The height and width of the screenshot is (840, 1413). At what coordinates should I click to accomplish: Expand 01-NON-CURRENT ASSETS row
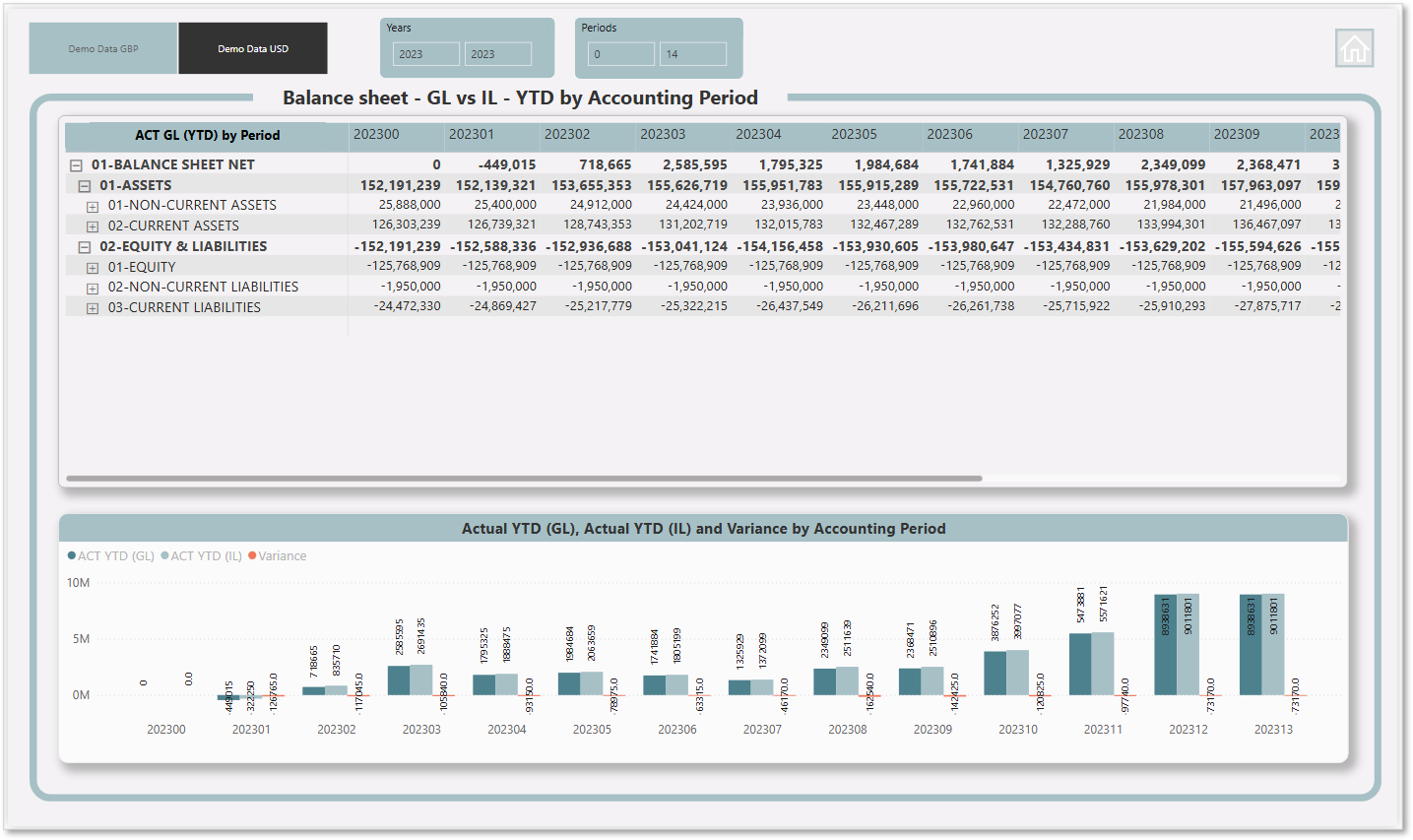[x=93, y=207]
